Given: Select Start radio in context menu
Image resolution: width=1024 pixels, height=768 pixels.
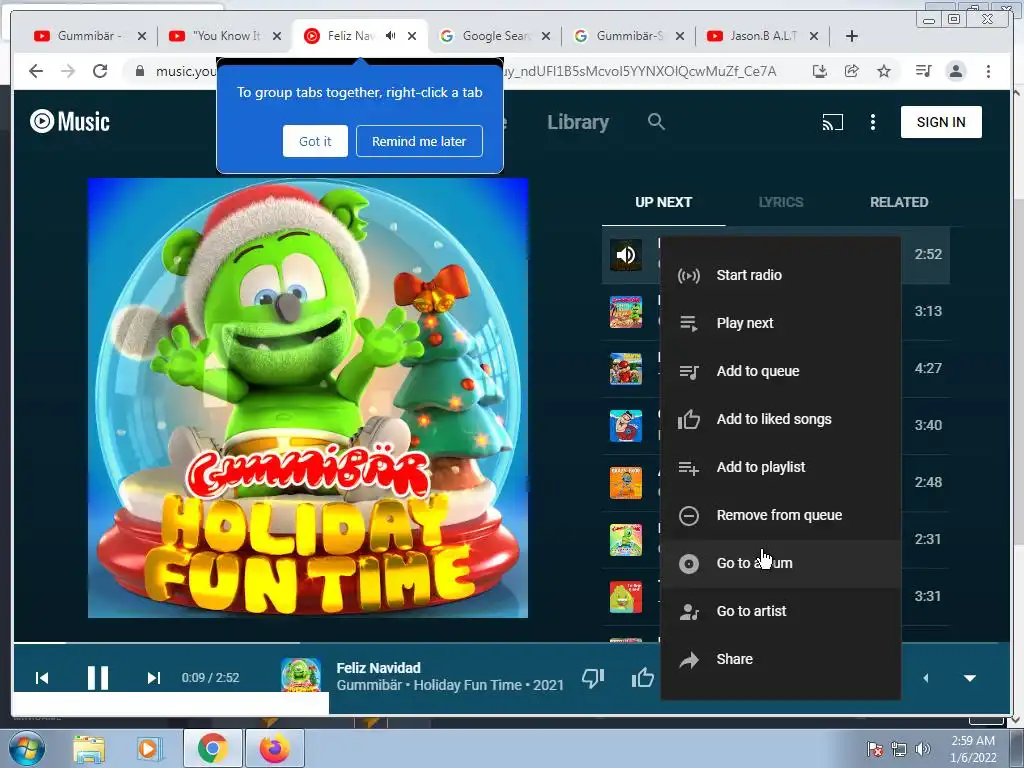Looking at the screenshot, I should pos(780,275).
